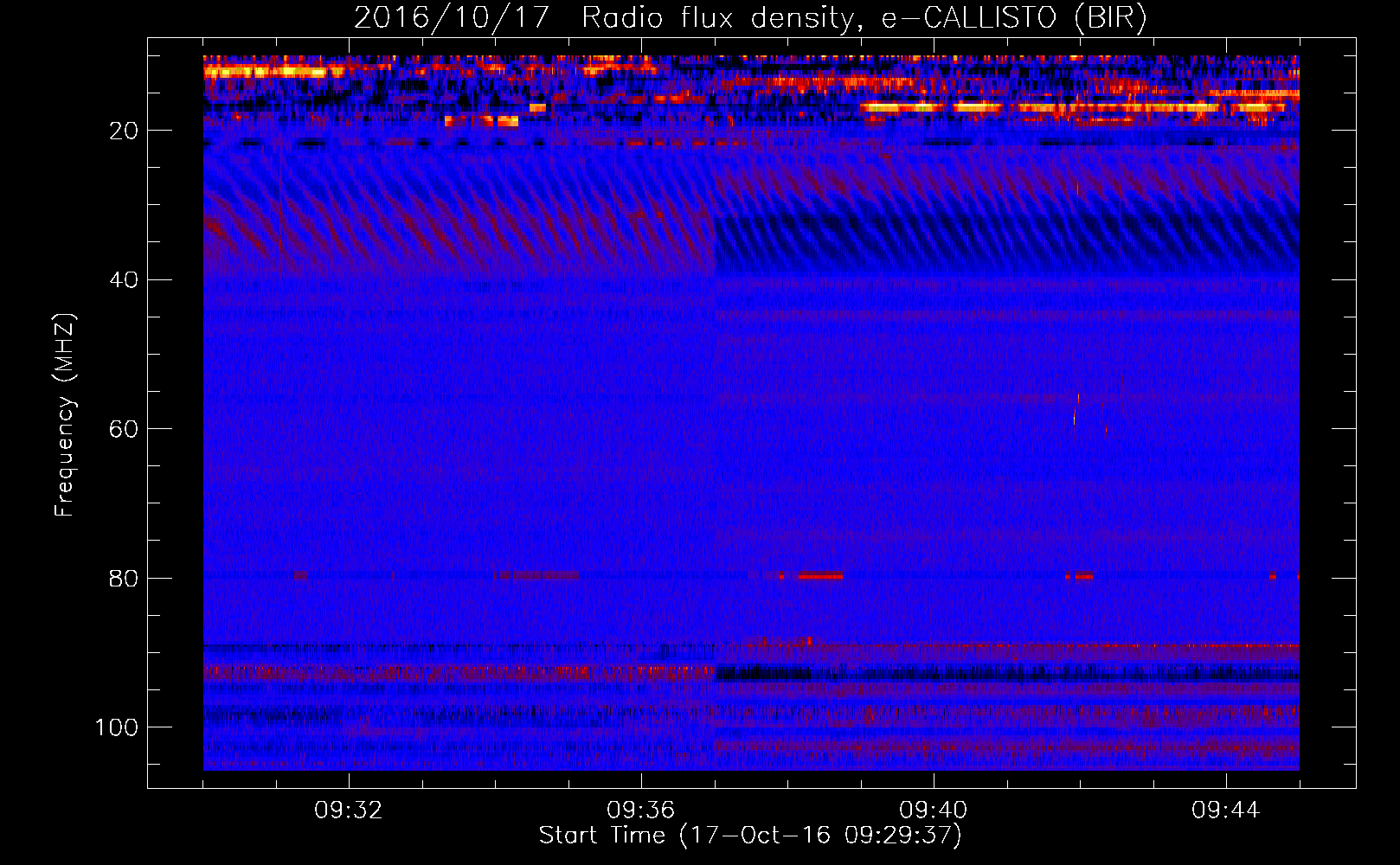This screenshot has width=1400, height=865.
Task: Click the '09:36' time tick label
Action: click(x=641, y=811)
